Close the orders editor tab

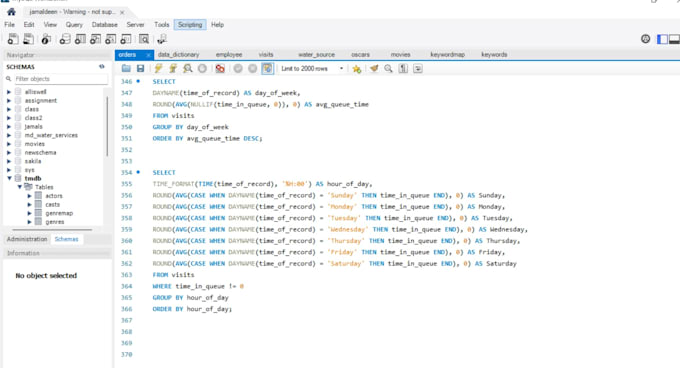[148, 55]
